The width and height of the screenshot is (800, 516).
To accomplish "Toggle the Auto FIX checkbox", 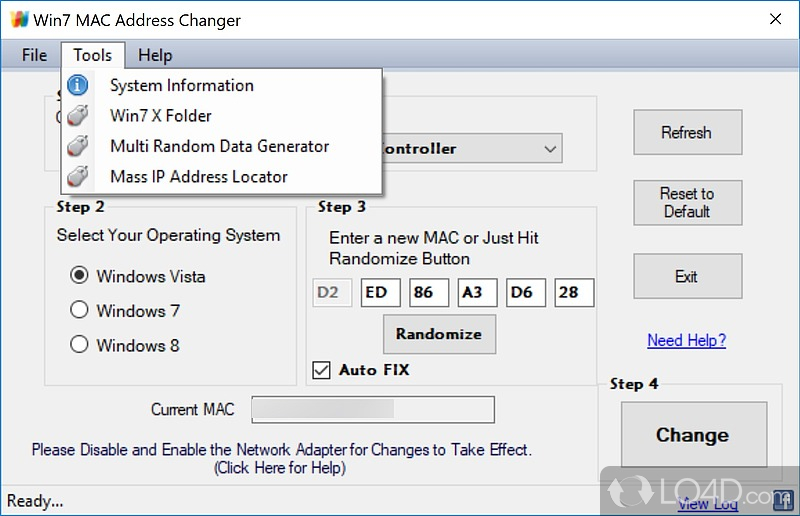I will pyautogui.click(x=321, y=370).
